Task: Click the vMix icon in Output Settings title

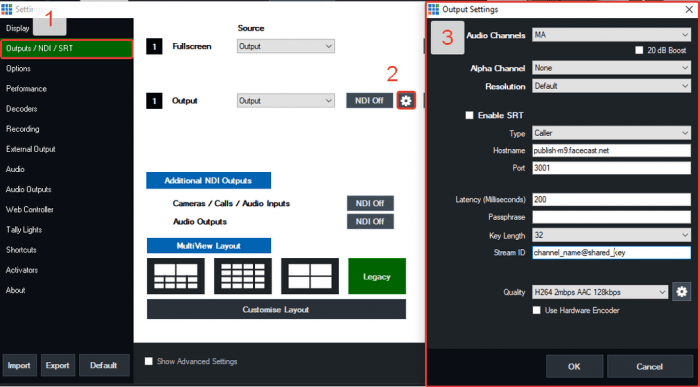Action: 433,9
